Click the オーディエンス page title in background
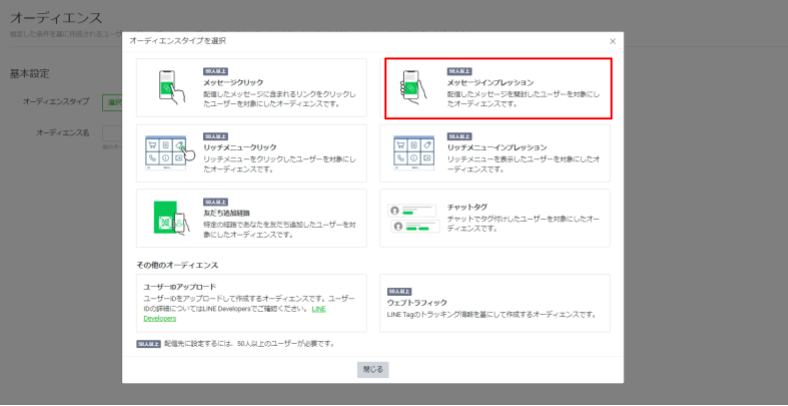 click(x=56, y=19)
